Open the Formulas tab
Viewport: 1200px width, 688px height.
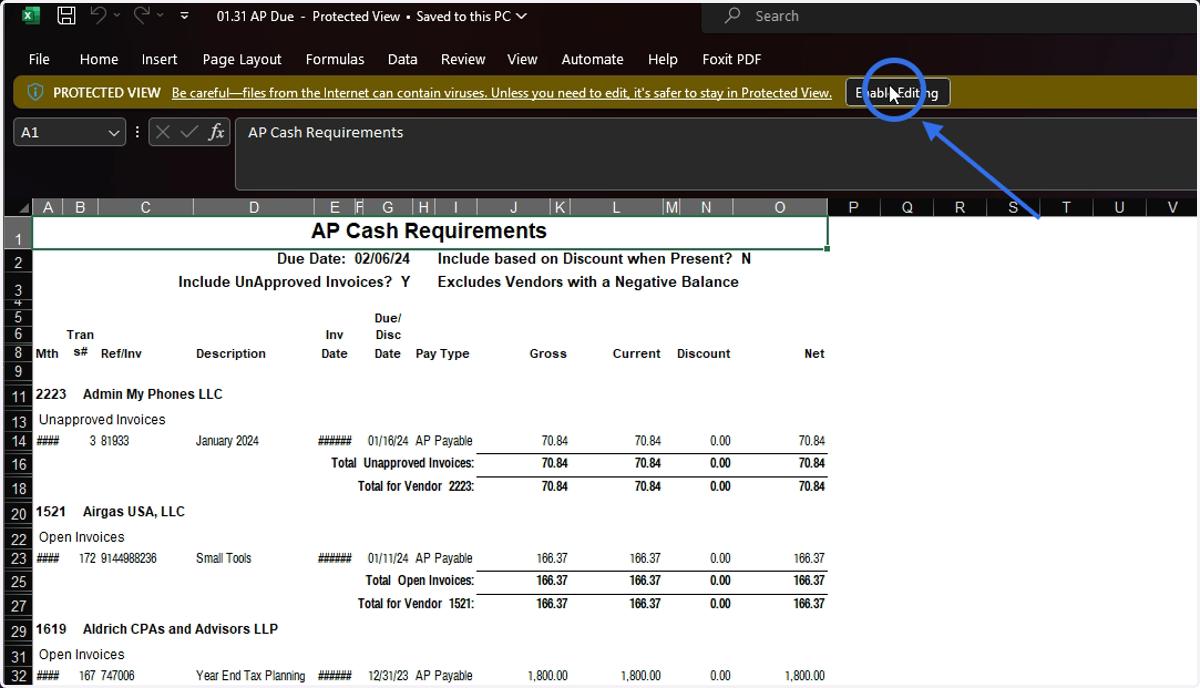(335, 59)
